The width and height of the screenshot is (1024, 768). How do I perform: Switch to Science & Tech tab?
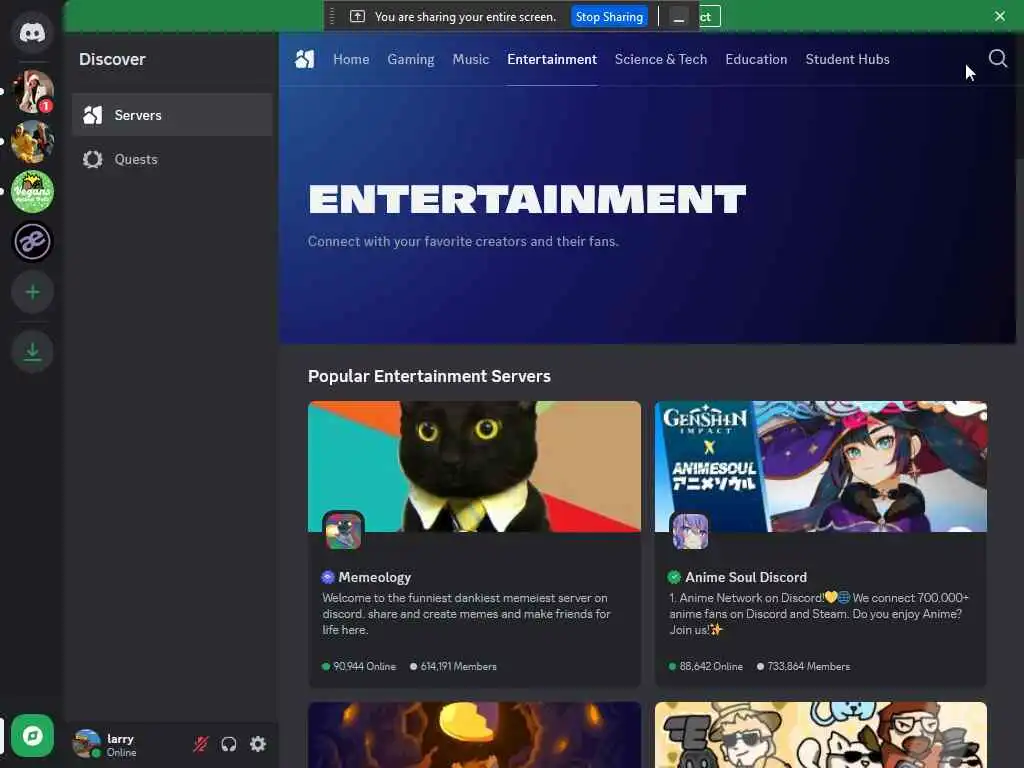[x=661, y=59]
